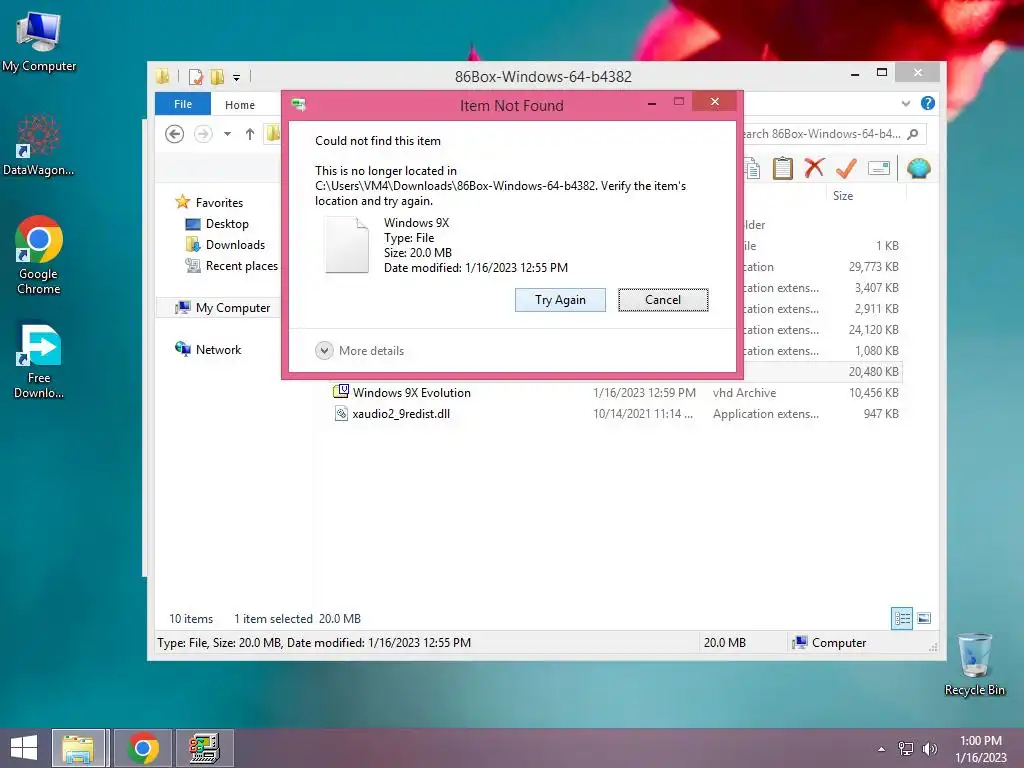Expand the ribbon with the chevron
The image size is (1024, 768).
click(906, 103)
